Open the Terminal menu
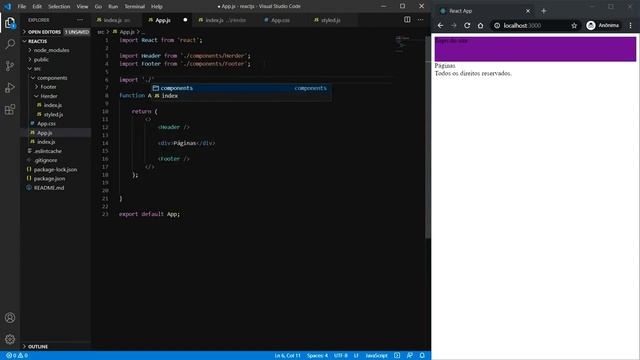This screenshot has height=360, width=640. tap(135, 7)
